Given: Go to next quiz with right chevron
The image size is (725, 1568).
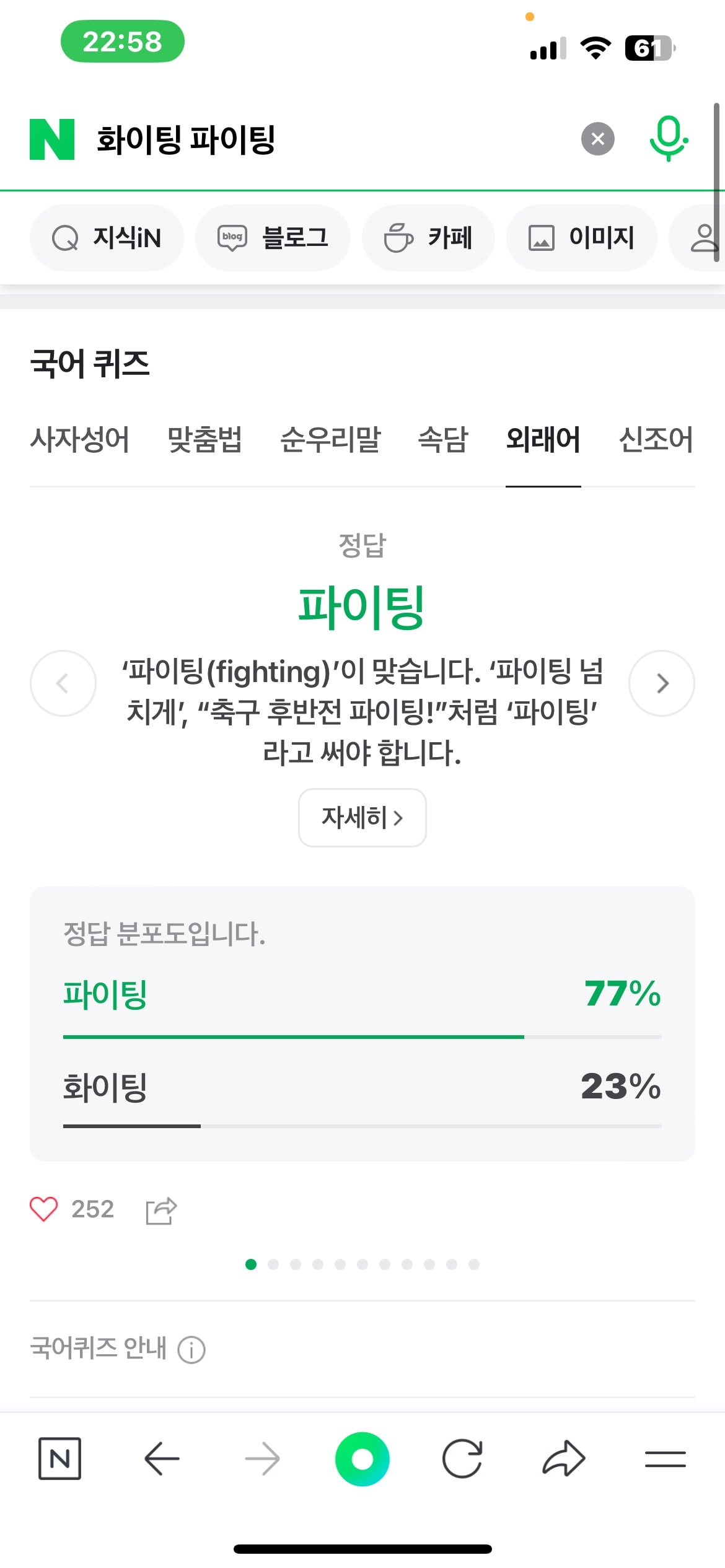Looking at the screenshot, I should pyautogui.click(x=662, y=683).
